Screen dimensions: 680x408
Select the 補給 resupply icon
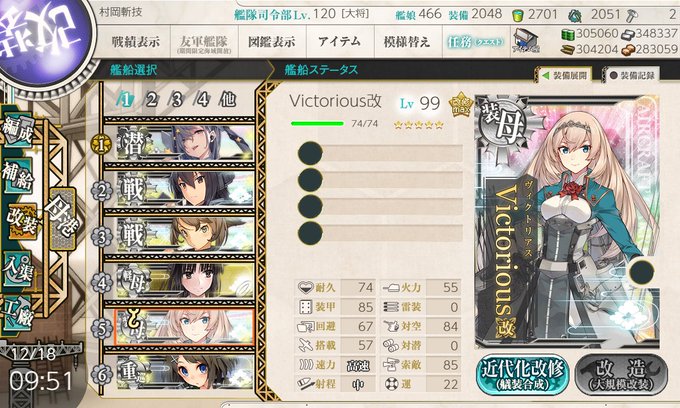(18, 175)
